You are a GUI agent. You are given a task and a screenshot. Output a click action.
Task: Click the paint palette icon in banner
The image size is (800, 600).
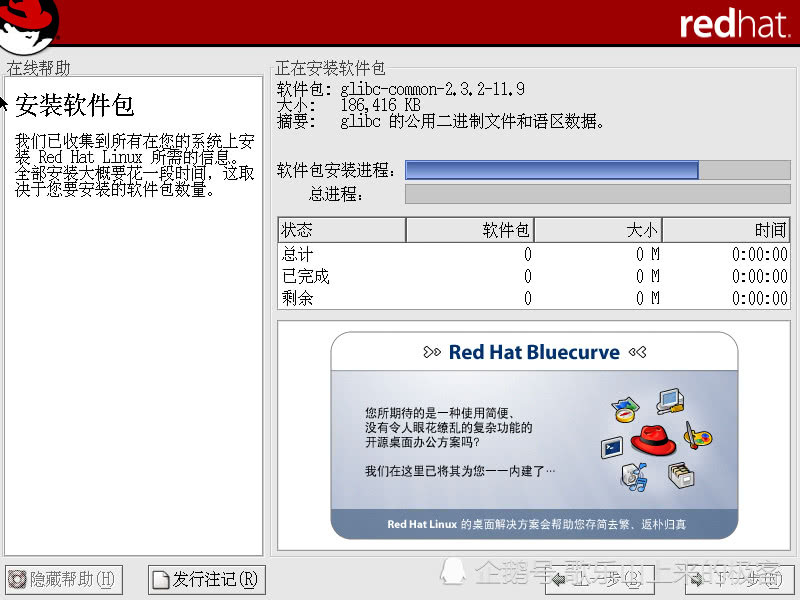pyautogui.click(x=698, y=436)
